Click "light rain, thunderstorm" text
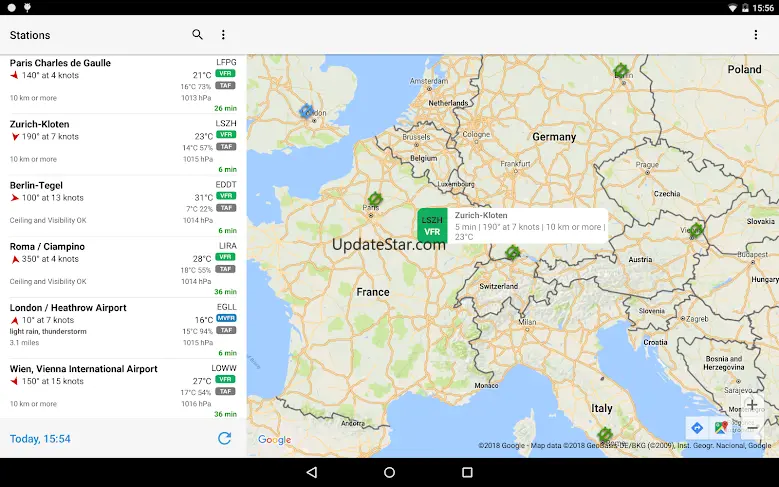The height and width of the screenshot is (487, 779). [x=48, y=331]
